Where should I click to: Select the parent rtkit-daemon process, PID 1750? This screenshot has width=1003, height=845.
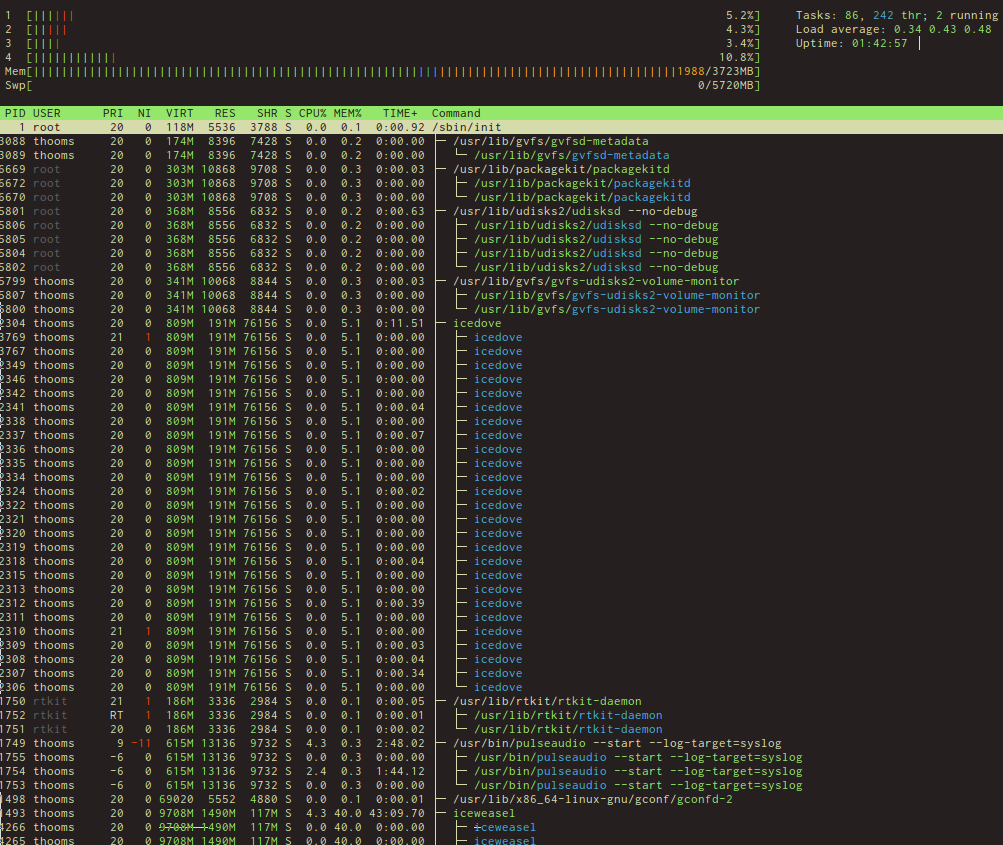click(547, 701)
